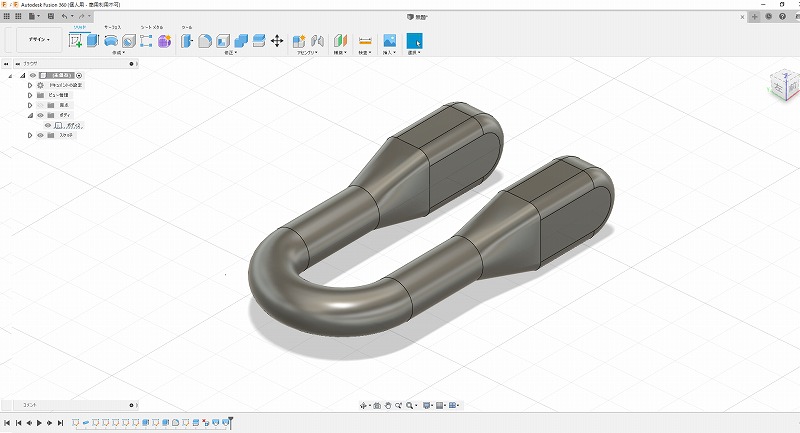This screenshot has height=433, width=800.
Task: Click the blue Select tool icon
Action: 413,41
